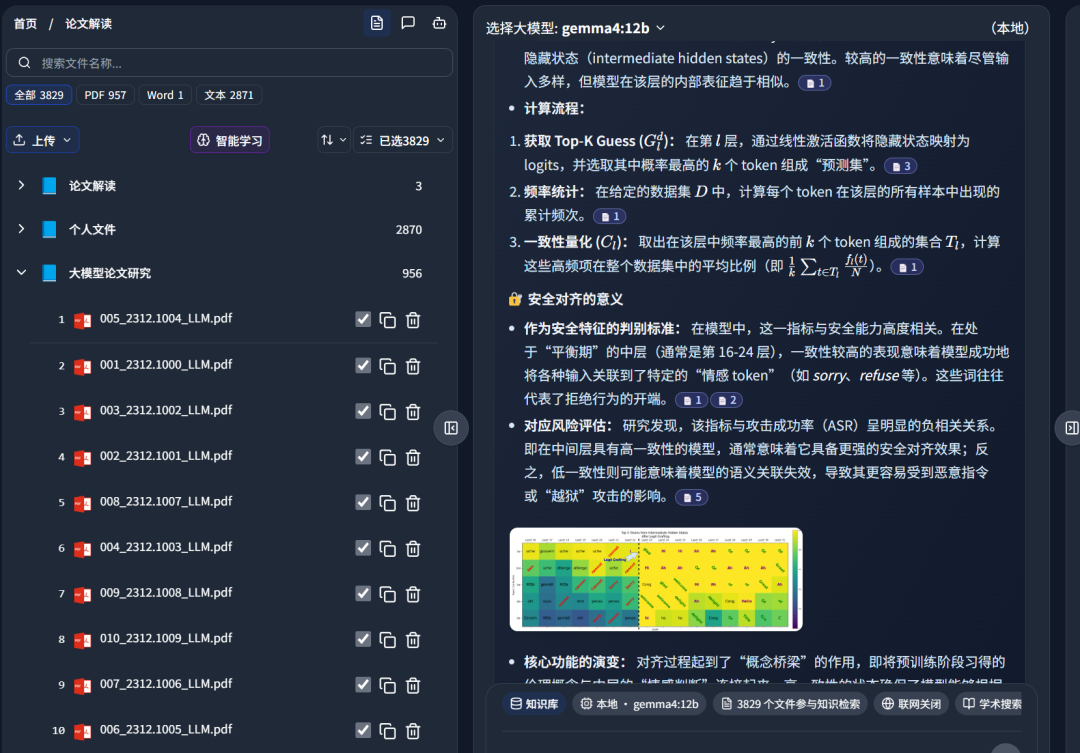Uncheck 008_2312.1007_LLM.pdf checkbox
This screenshot has height=753, width=1080.
point(363,502)
